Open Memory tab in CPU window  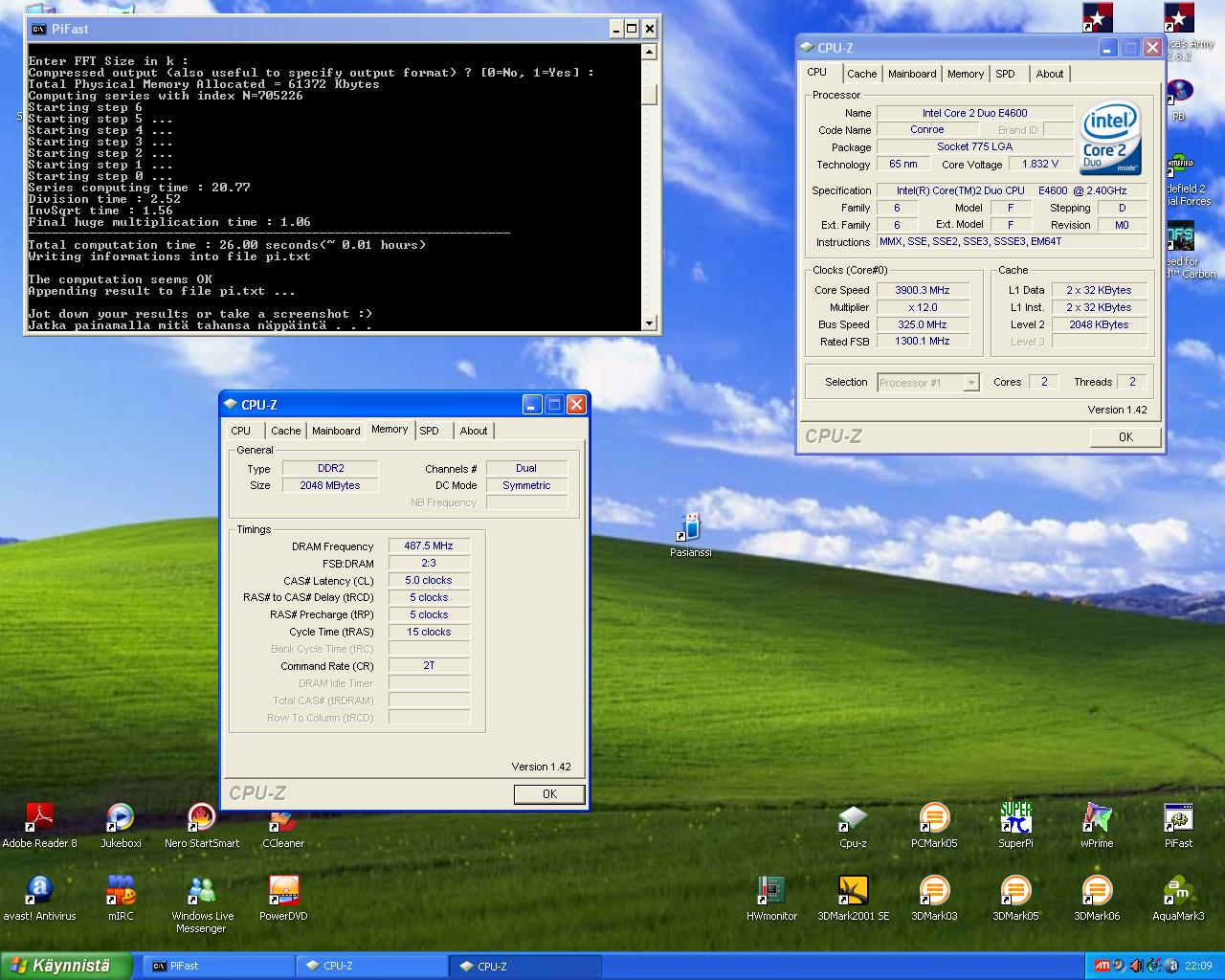pyautogui.click(x=966, y=74)
